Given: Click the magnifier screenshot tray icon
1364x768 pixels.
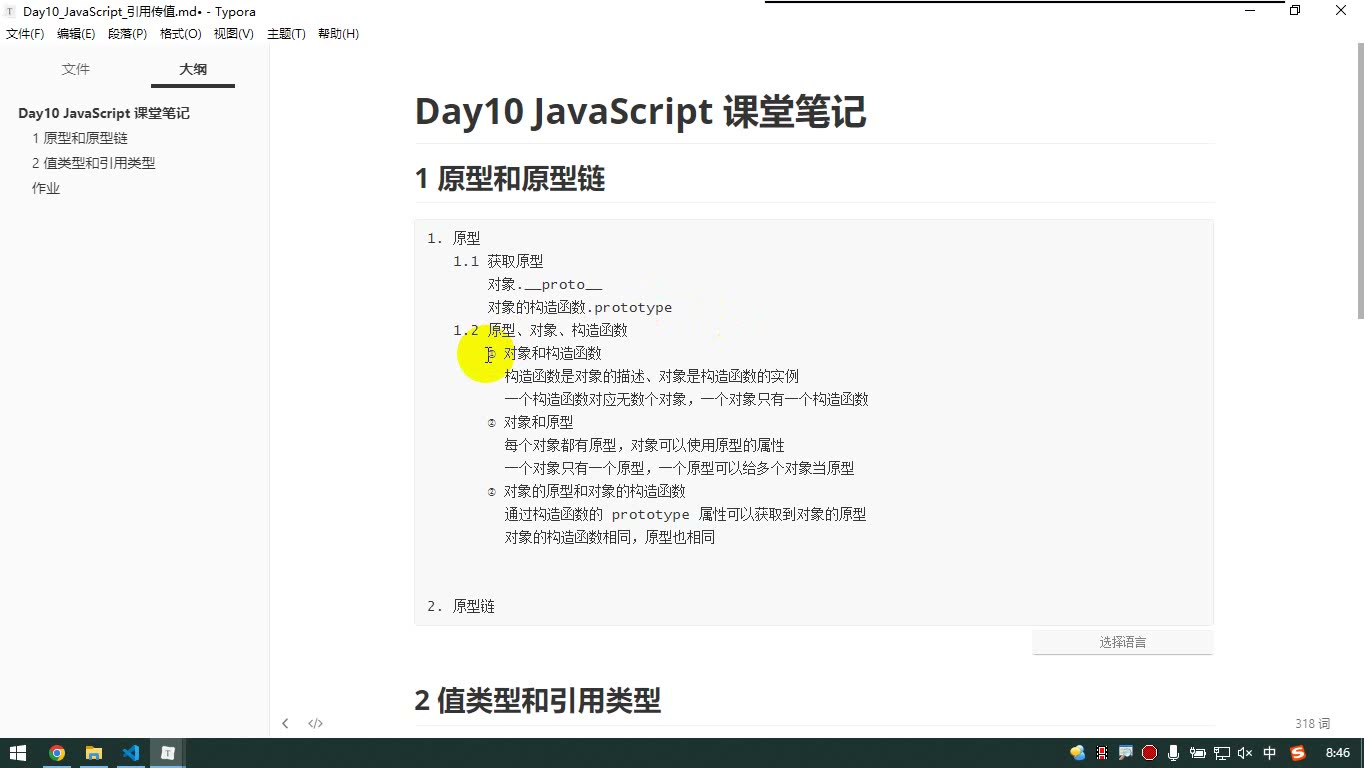Looking at the screenshot, I should tap(1125, 753).
